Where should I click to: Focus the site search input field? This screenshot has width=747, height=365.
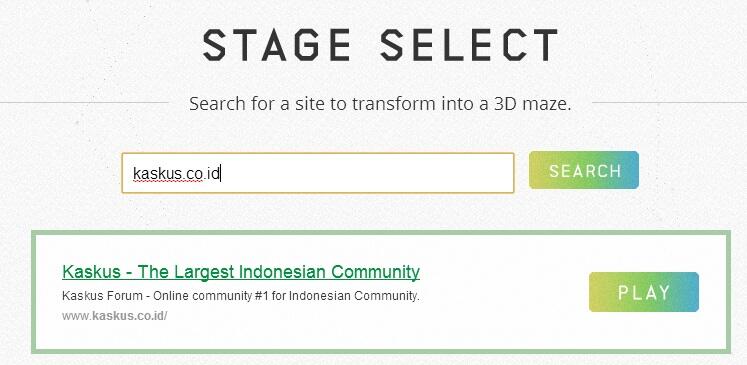tap(318, 173)
